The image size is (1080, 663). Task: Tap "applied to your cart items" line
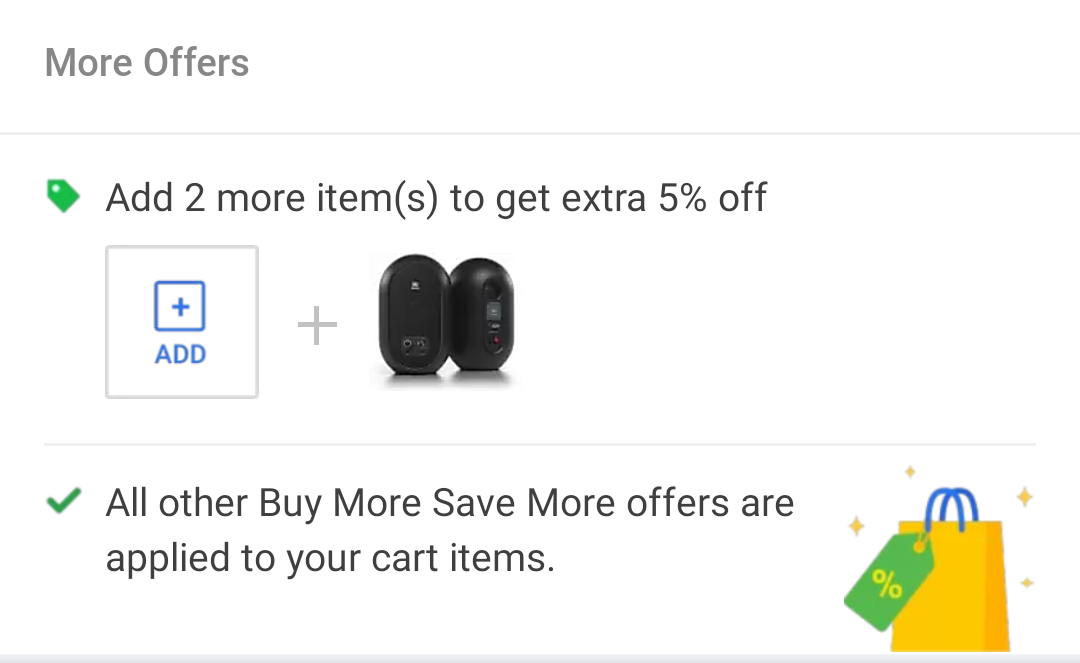tap(330, 558)
